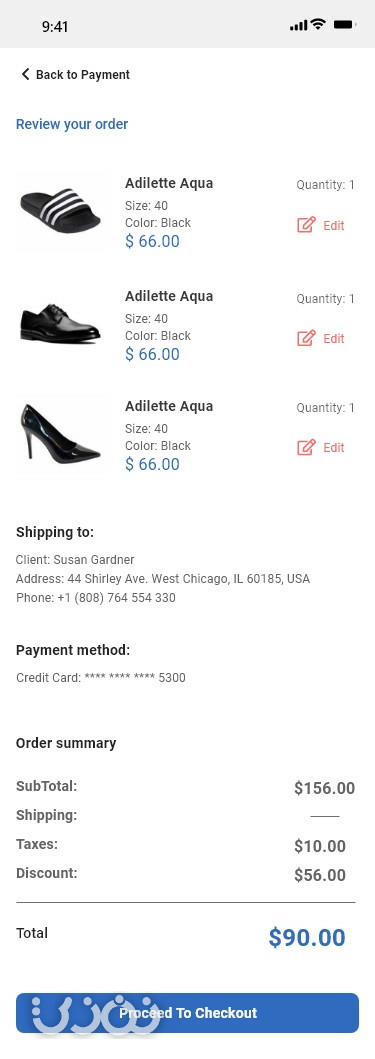Open the black oxford shoe thumbnail

click(x=60, y=324)
